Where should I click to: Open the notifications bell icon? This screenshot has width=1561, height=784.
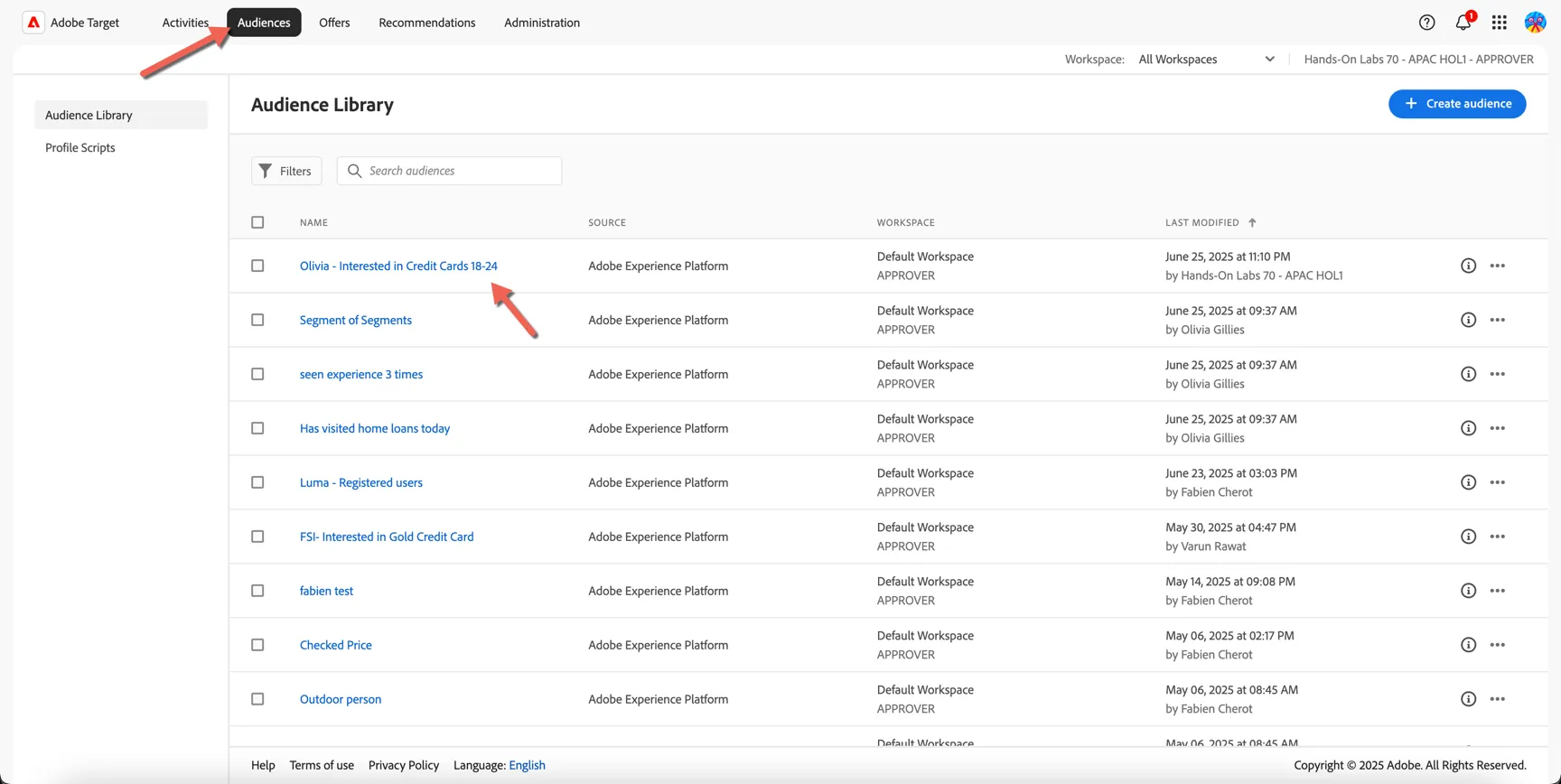point(1463,23)
